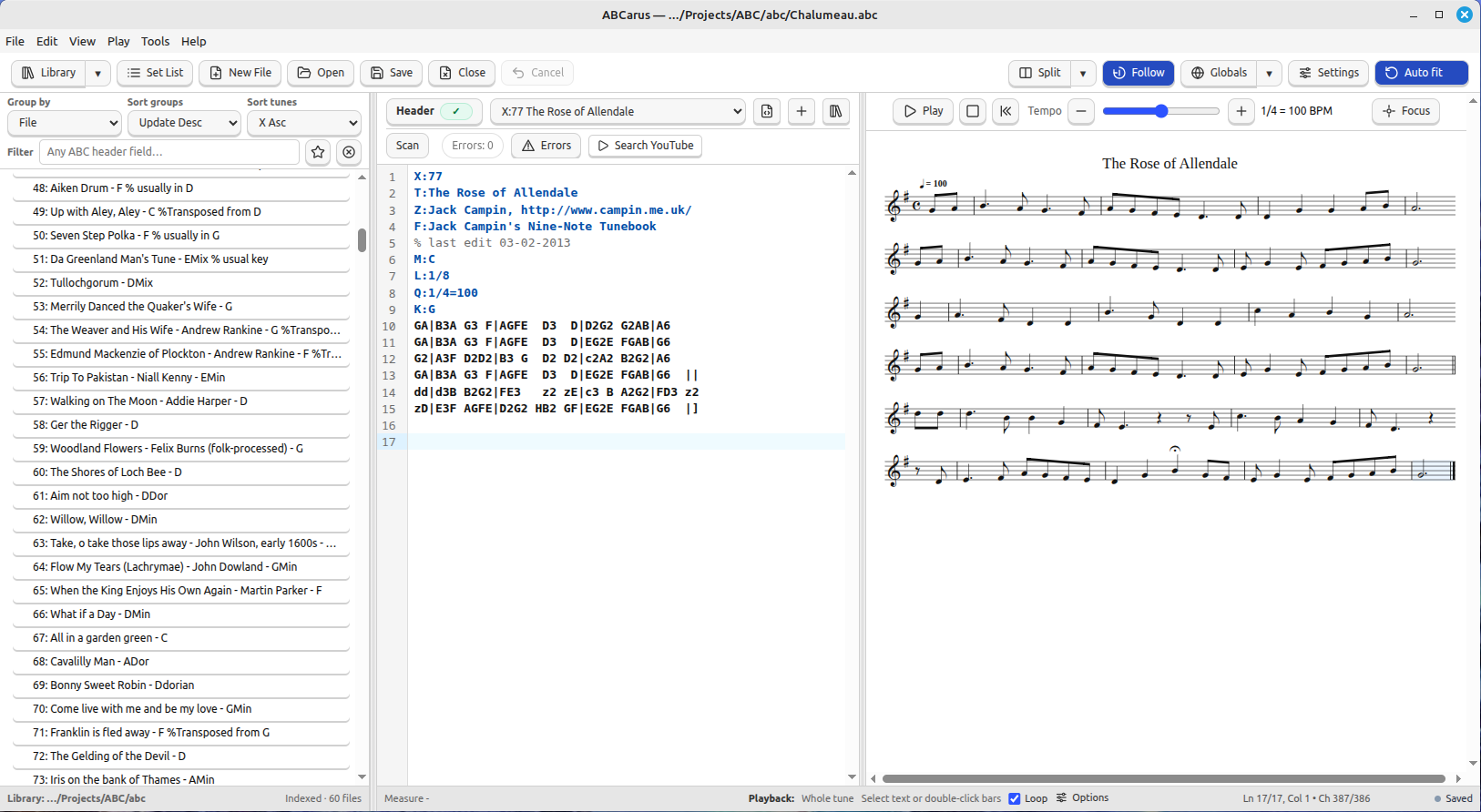Image resolution: width=1481 pixels, height=812 pixels.
Task: Click the stop playback square icon
Action: [973, 111]
